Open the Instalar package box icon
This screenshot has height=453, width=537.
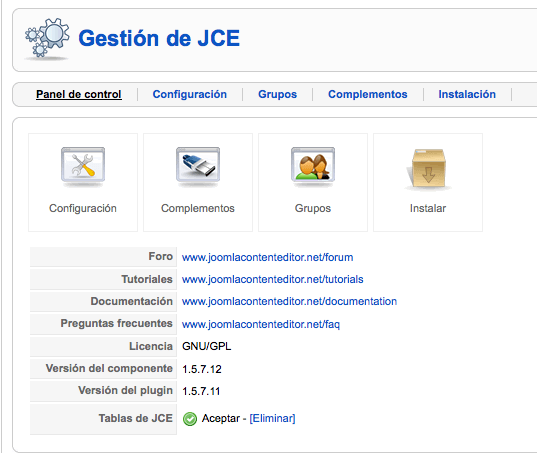click(428, 168)
